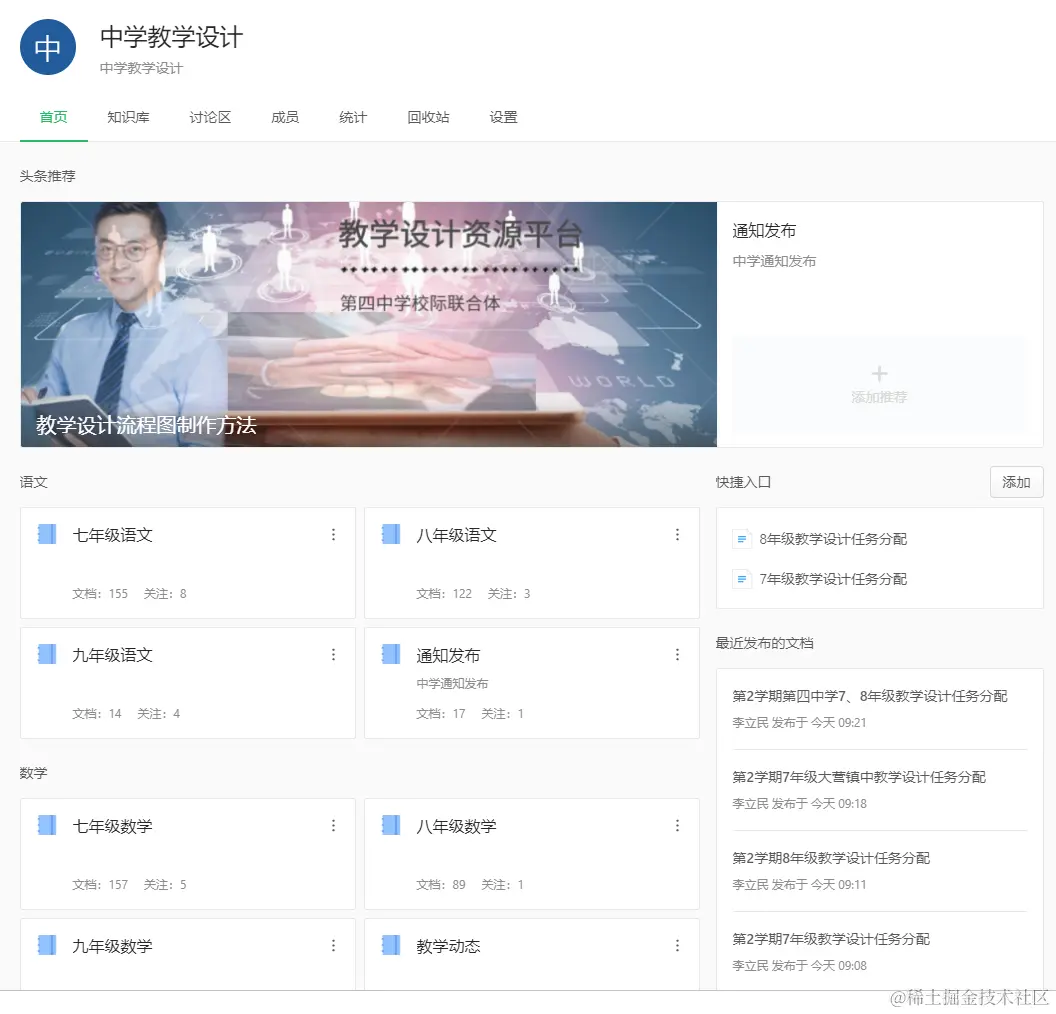The width and height of the screenshot is (1056, 1014).
Task: Click the 八年级语文 book icon
Action: 390,534
